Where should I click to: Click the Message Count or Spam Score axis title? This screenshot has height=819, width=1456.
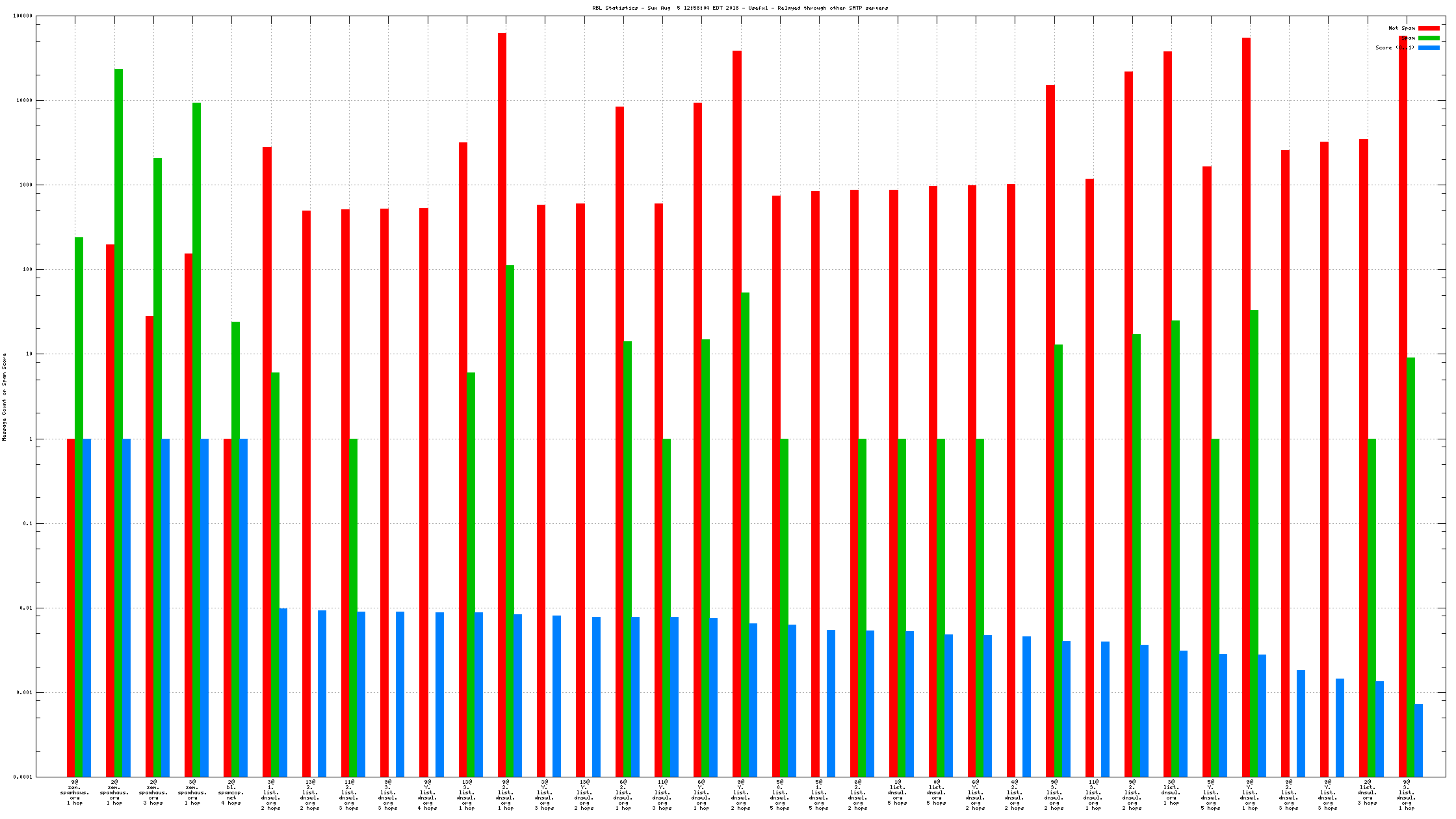[x=4, y=397]
